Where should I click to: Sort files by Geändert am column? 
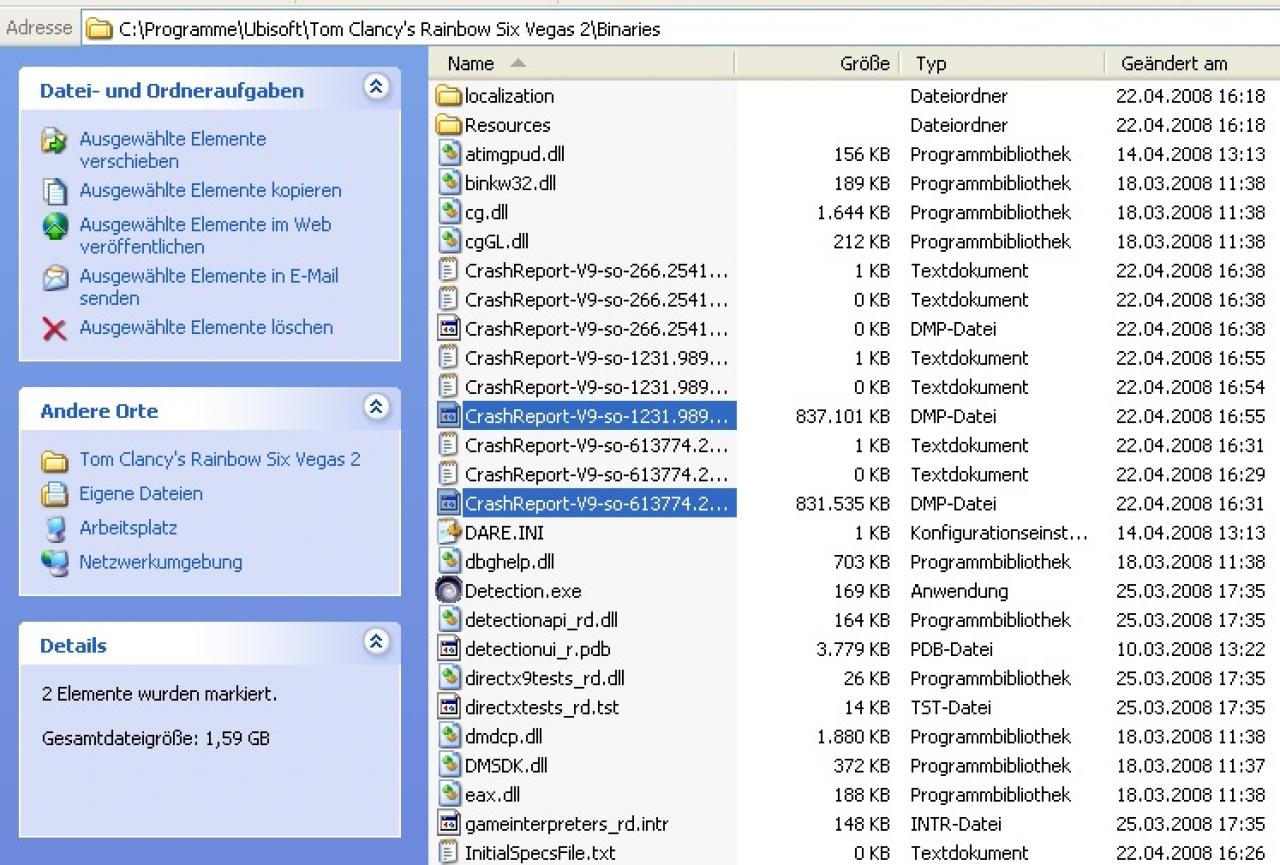click(1192, 63)
